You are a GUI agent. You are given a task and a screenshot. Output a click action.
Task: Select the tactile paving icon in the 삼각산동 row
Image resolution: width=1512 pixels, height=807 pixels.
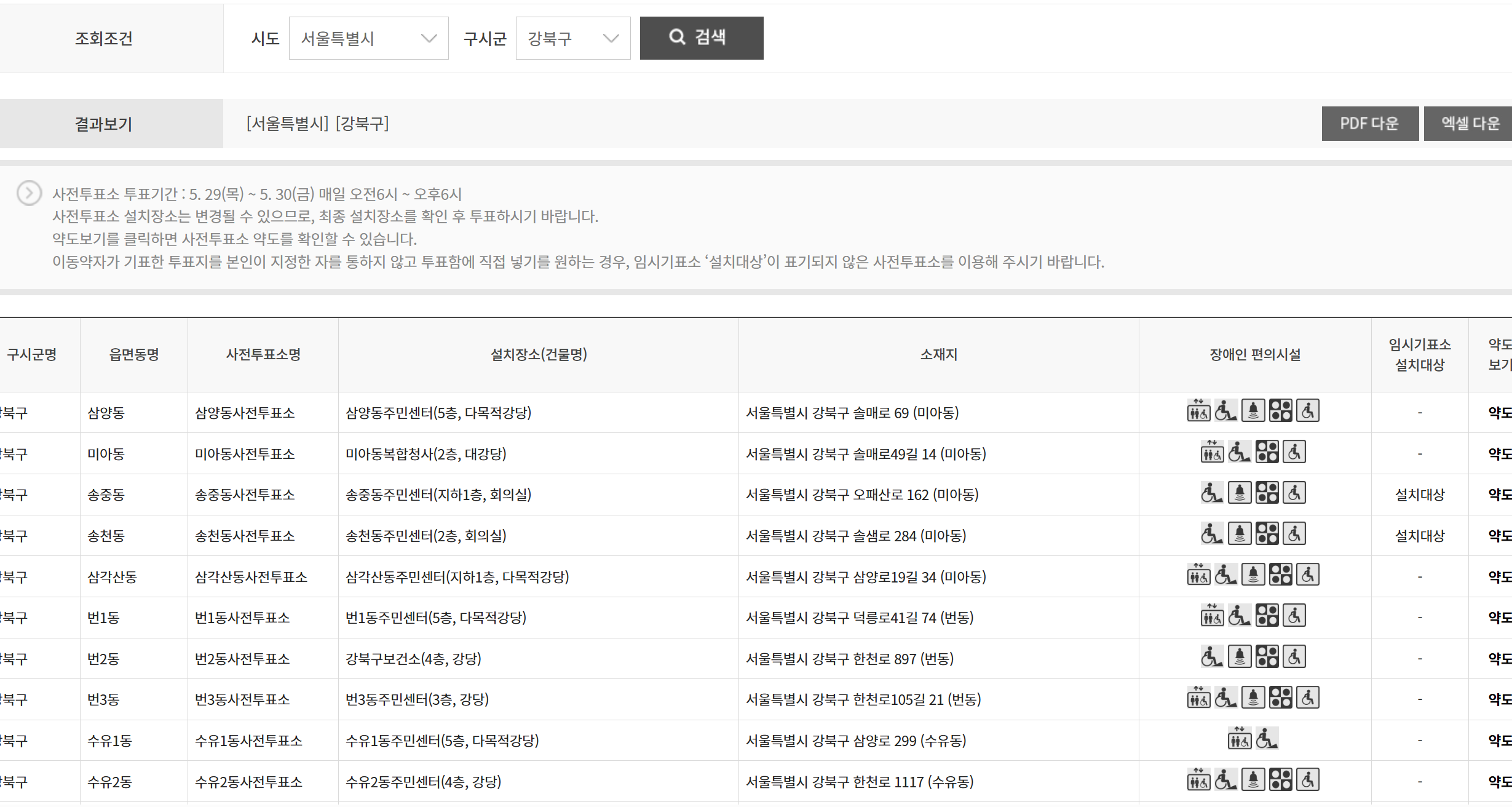point(1281,574)
